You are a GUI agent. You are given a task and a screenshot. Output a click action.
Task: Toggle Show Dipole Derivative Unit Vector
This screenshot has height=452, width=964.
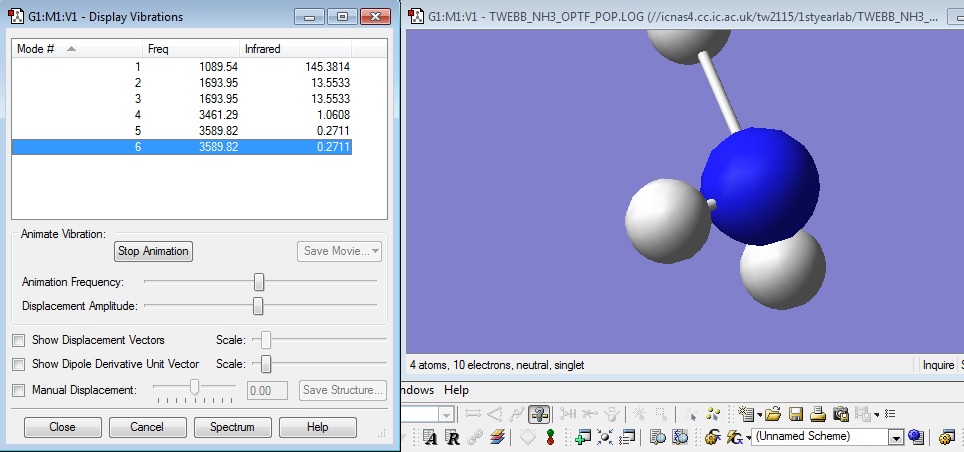(19, 364)
